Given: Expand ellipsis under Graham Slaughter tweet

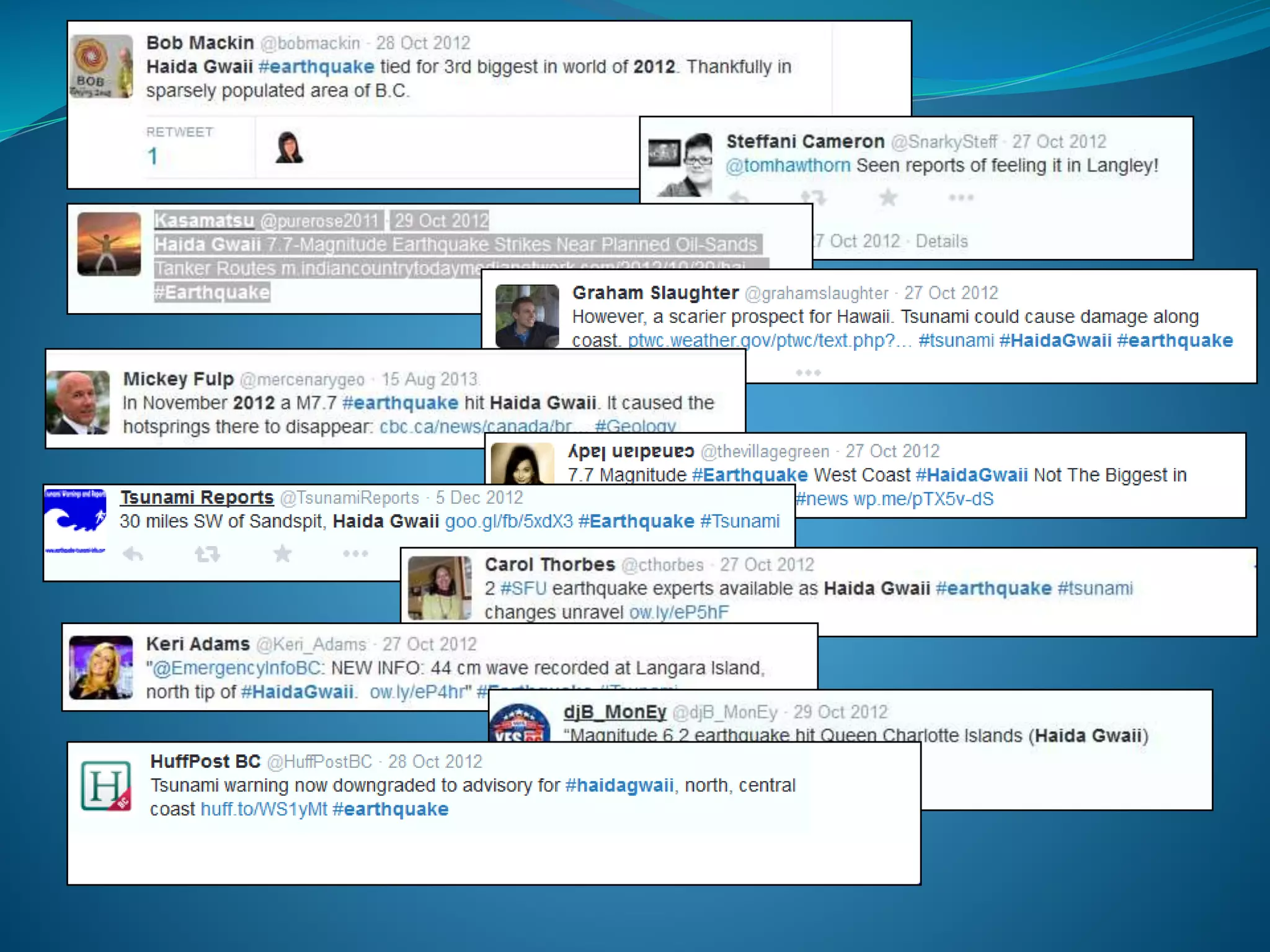Looking at the screenshot, I should coord(808,372).
